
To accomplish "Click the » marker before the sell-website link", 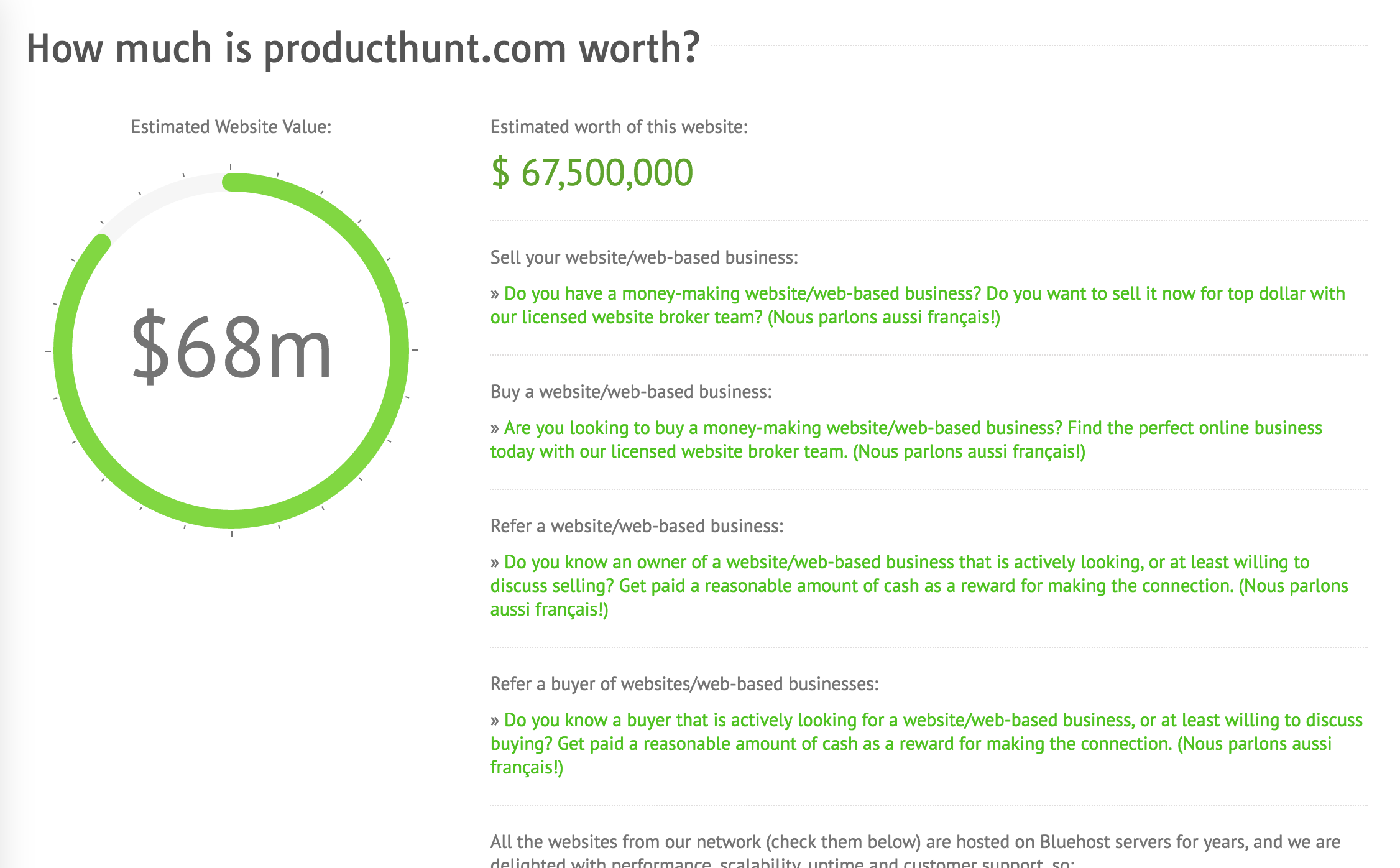I will [495, 294].
